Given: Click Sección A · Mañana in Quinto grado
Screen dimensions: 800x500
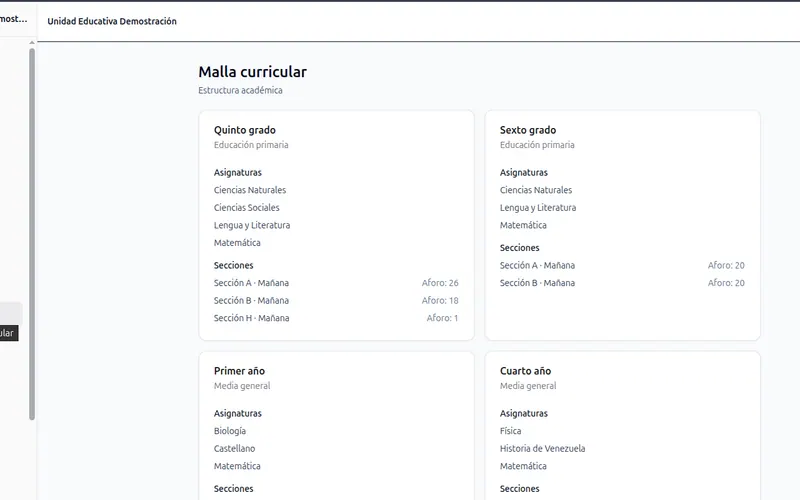Looking at the screenshot, I should 252,283.
